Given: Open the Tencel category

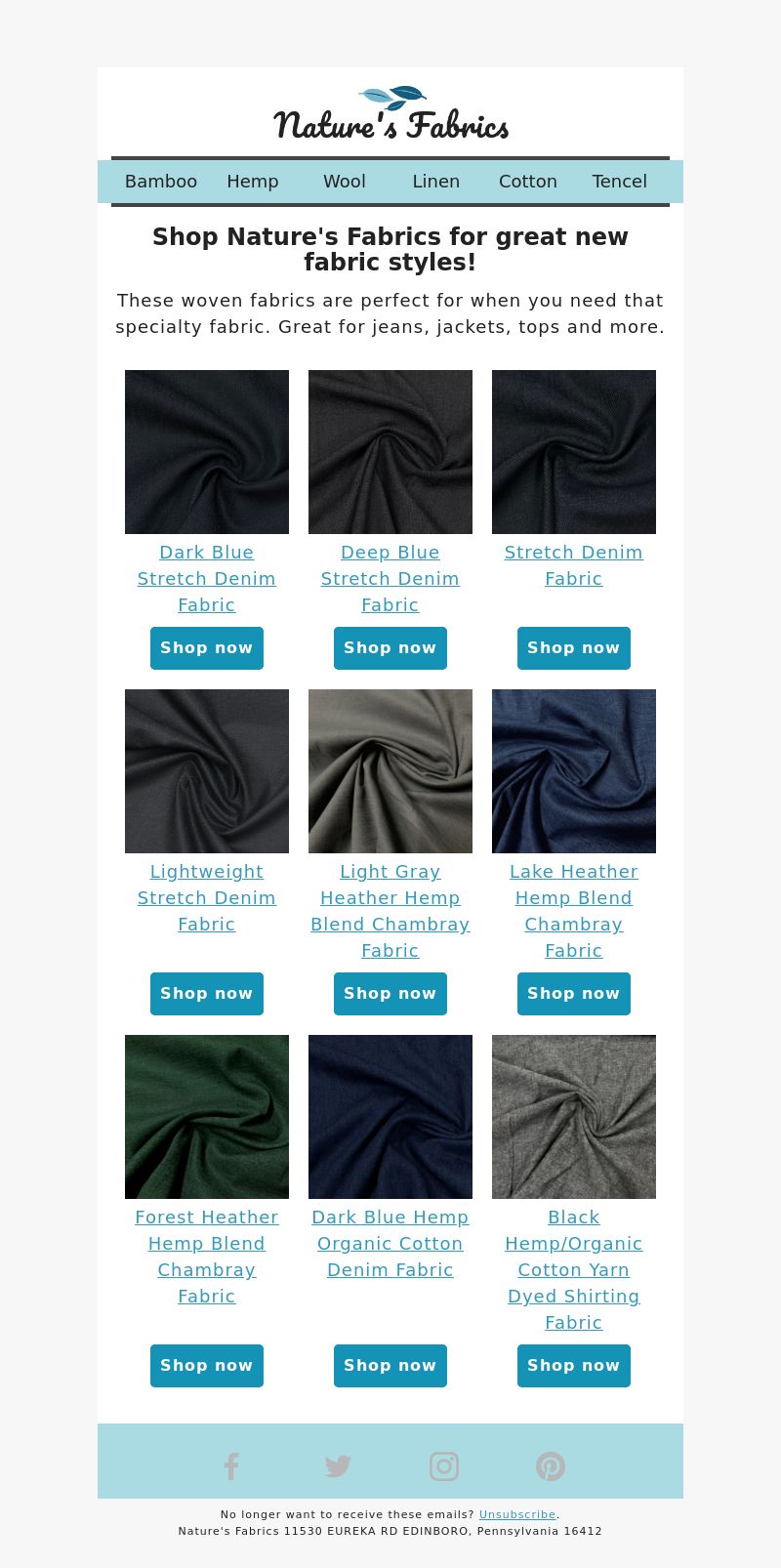Looking at the screenshot, I should pos(620,182).
